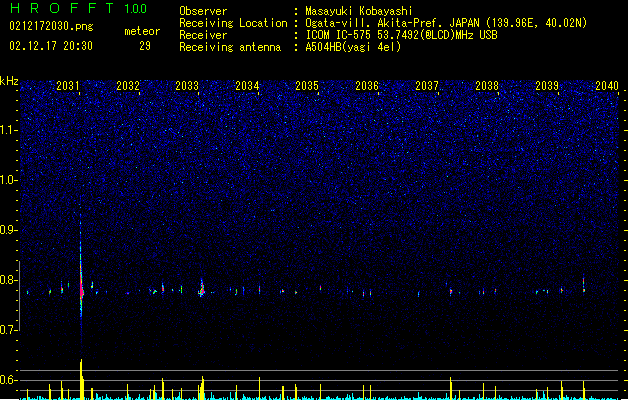Click the date stamp 02.12.17 20:30

pos(51,46)
